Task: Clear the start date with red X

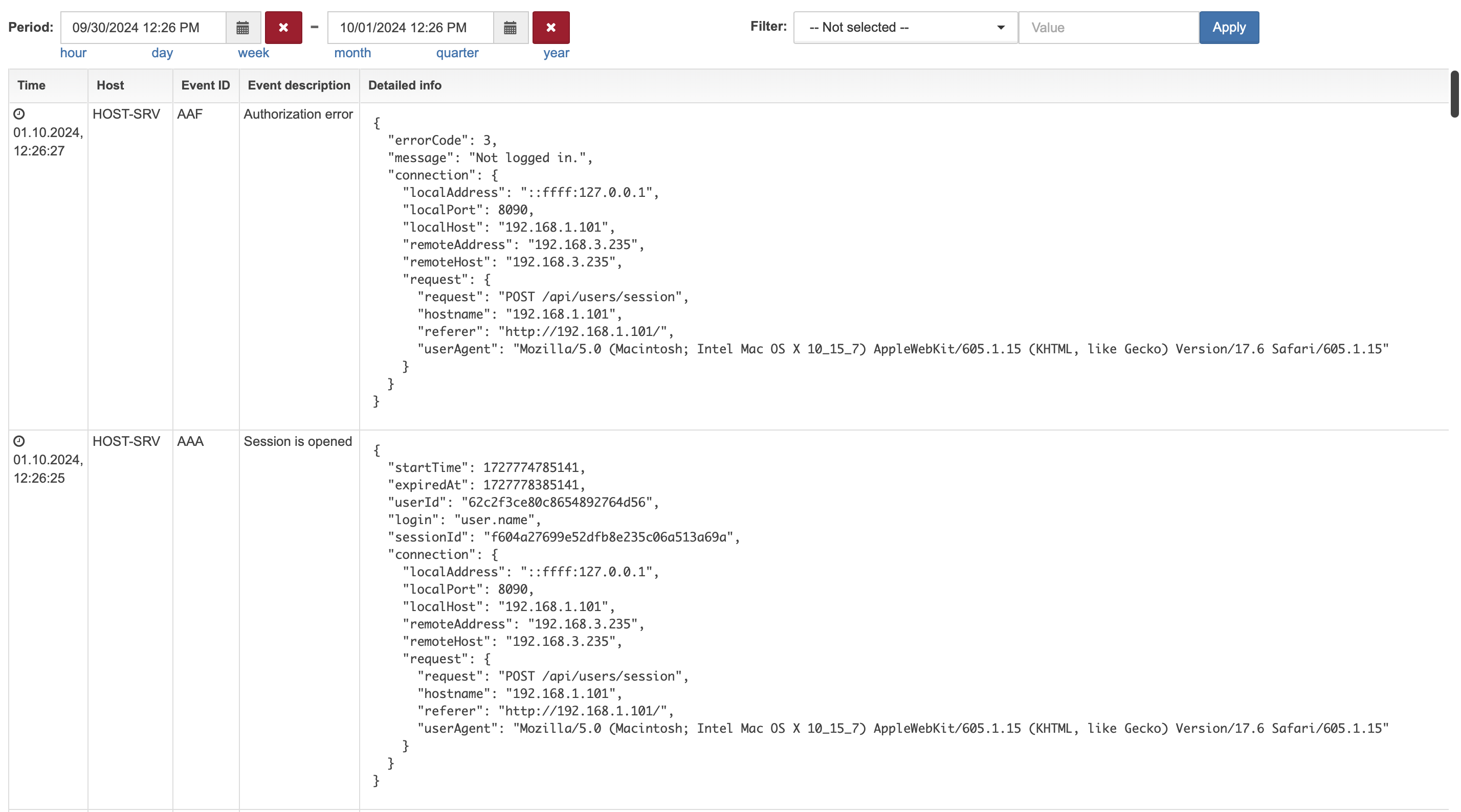Action: [x=283, y=27]
